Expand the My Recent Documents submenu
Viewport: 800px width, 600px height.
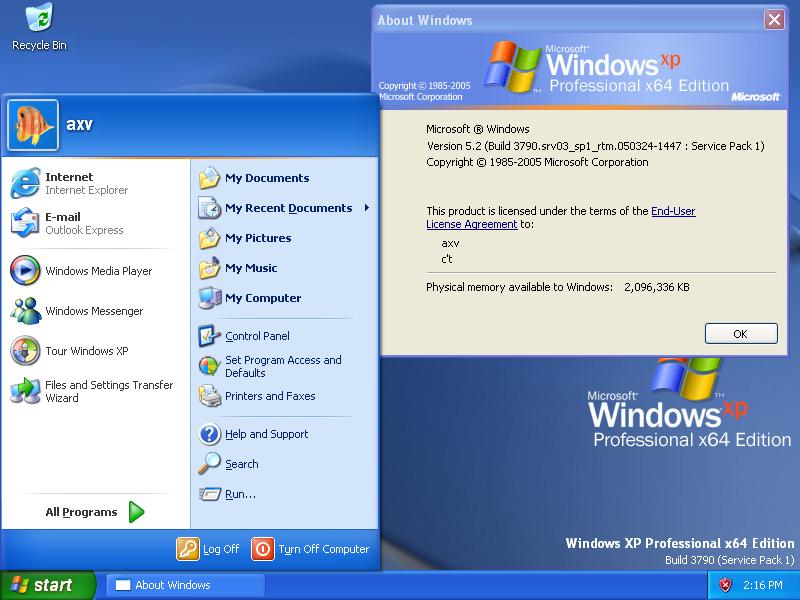pos(288,208)
